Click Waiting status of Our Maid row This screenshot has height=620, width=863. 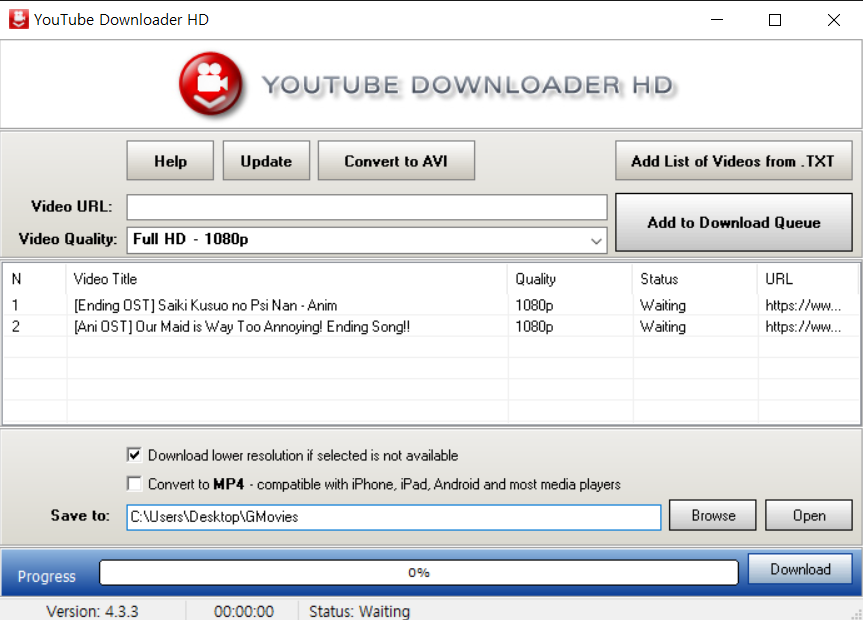pos(663,327)
